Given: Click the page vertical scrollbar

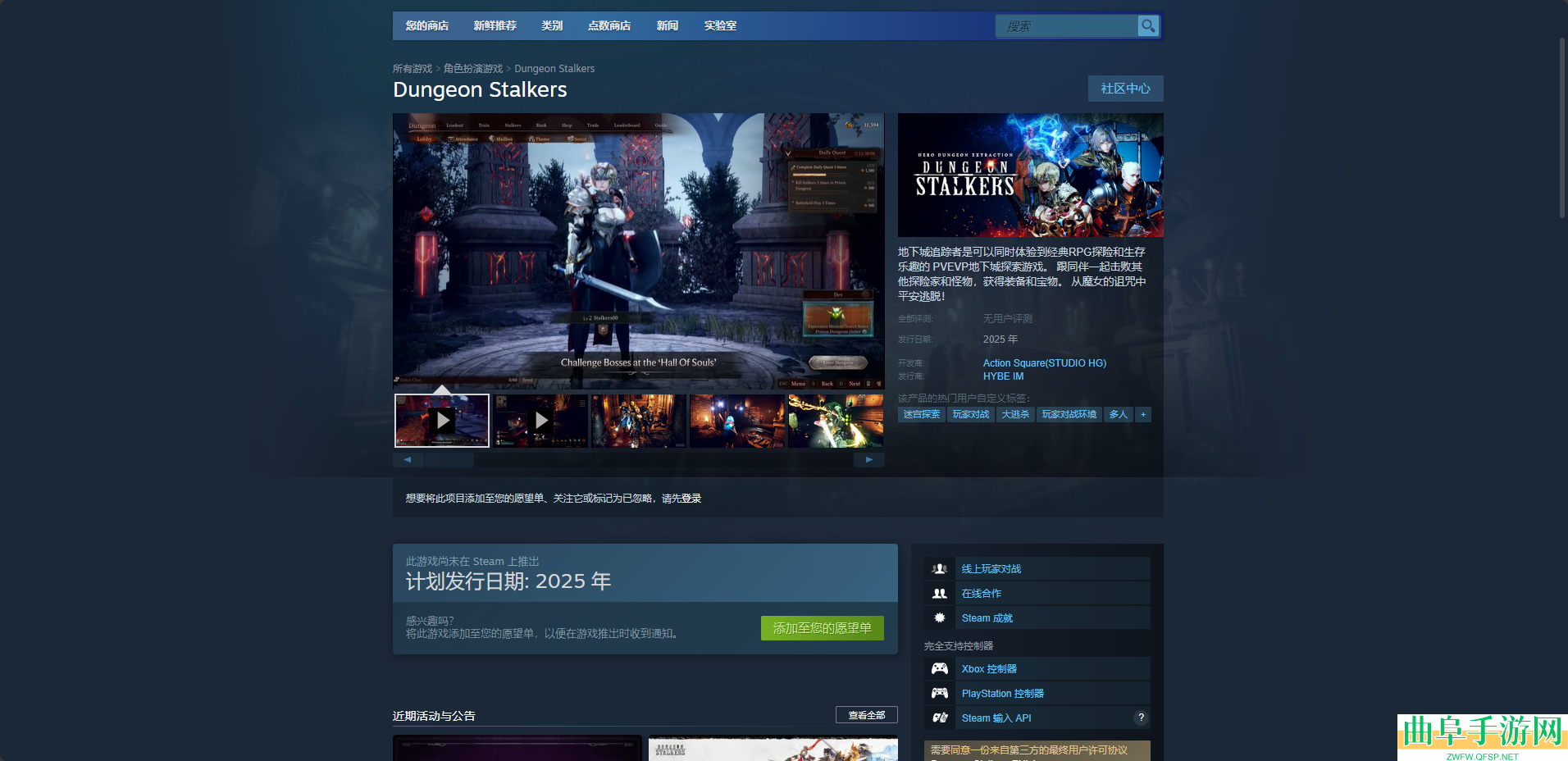Looking at the screenshot, I should click(x=1563, y=127).
